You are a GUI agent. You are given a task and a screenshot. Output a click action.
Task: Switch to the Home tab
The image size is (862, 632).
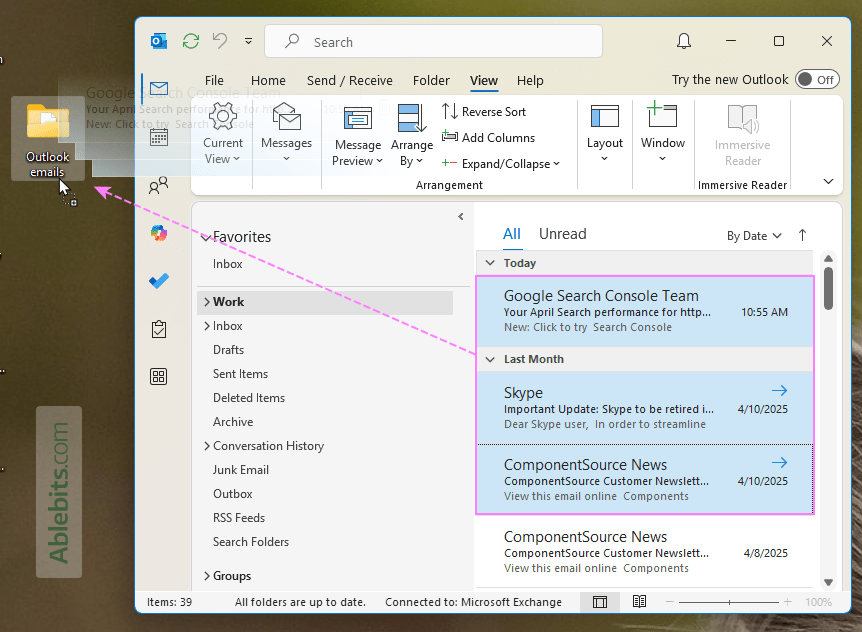pyautogui.click(x=268, y=81)
